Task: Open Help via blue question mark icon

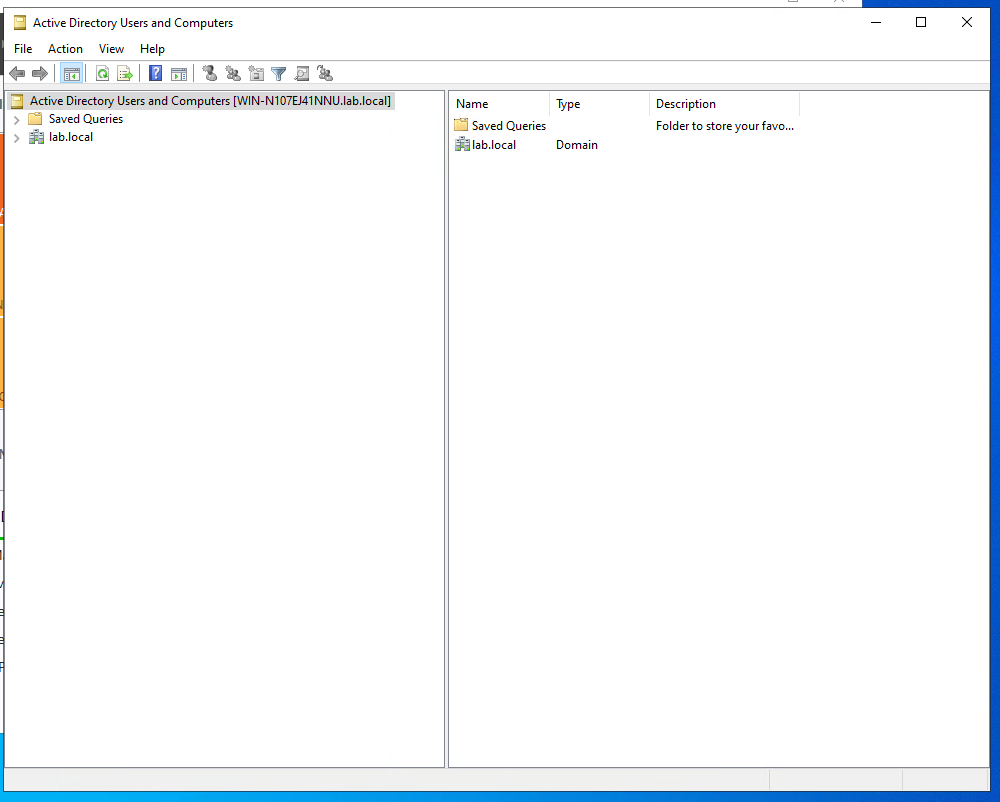Action: [156, 73]
